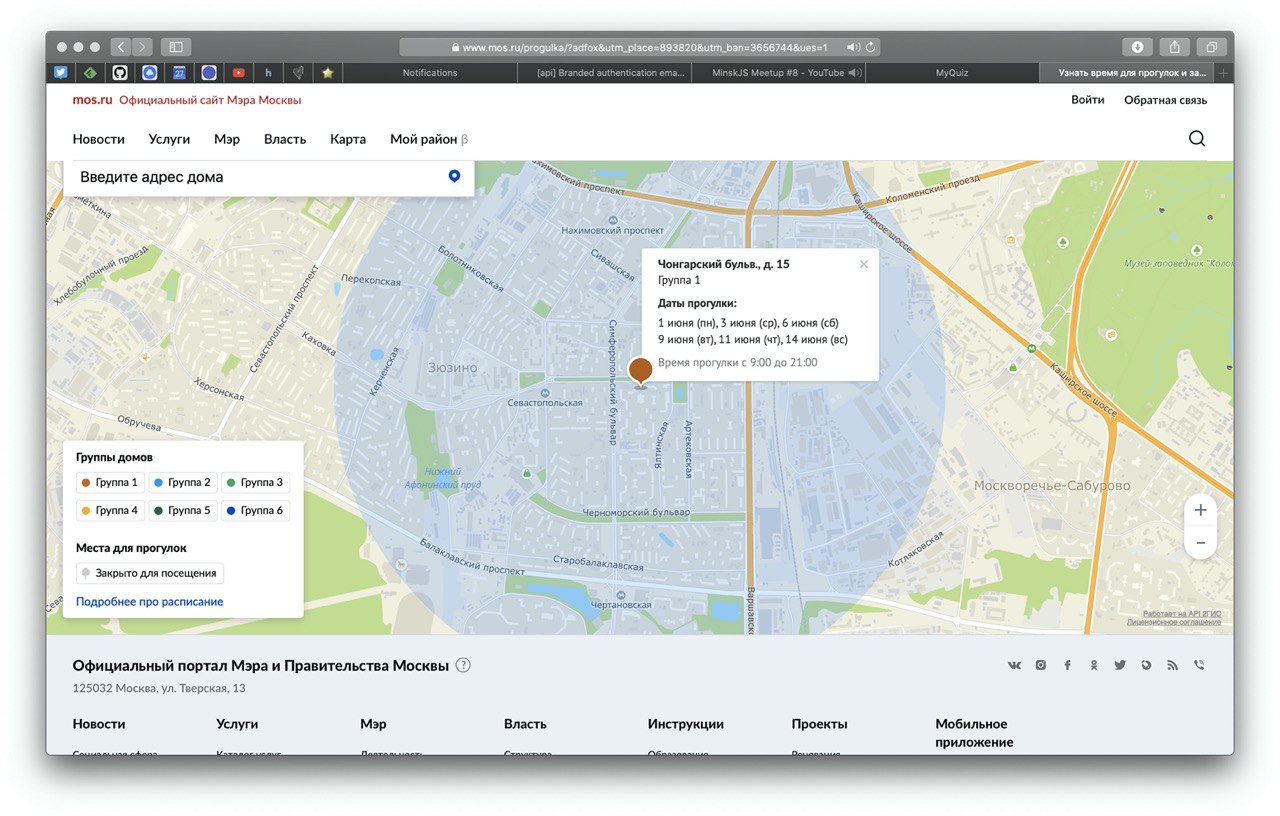Open Услуги in main navigation
Image resolution: width=1280 pixels, height=816 pixels.
click(x=169, y=139)
